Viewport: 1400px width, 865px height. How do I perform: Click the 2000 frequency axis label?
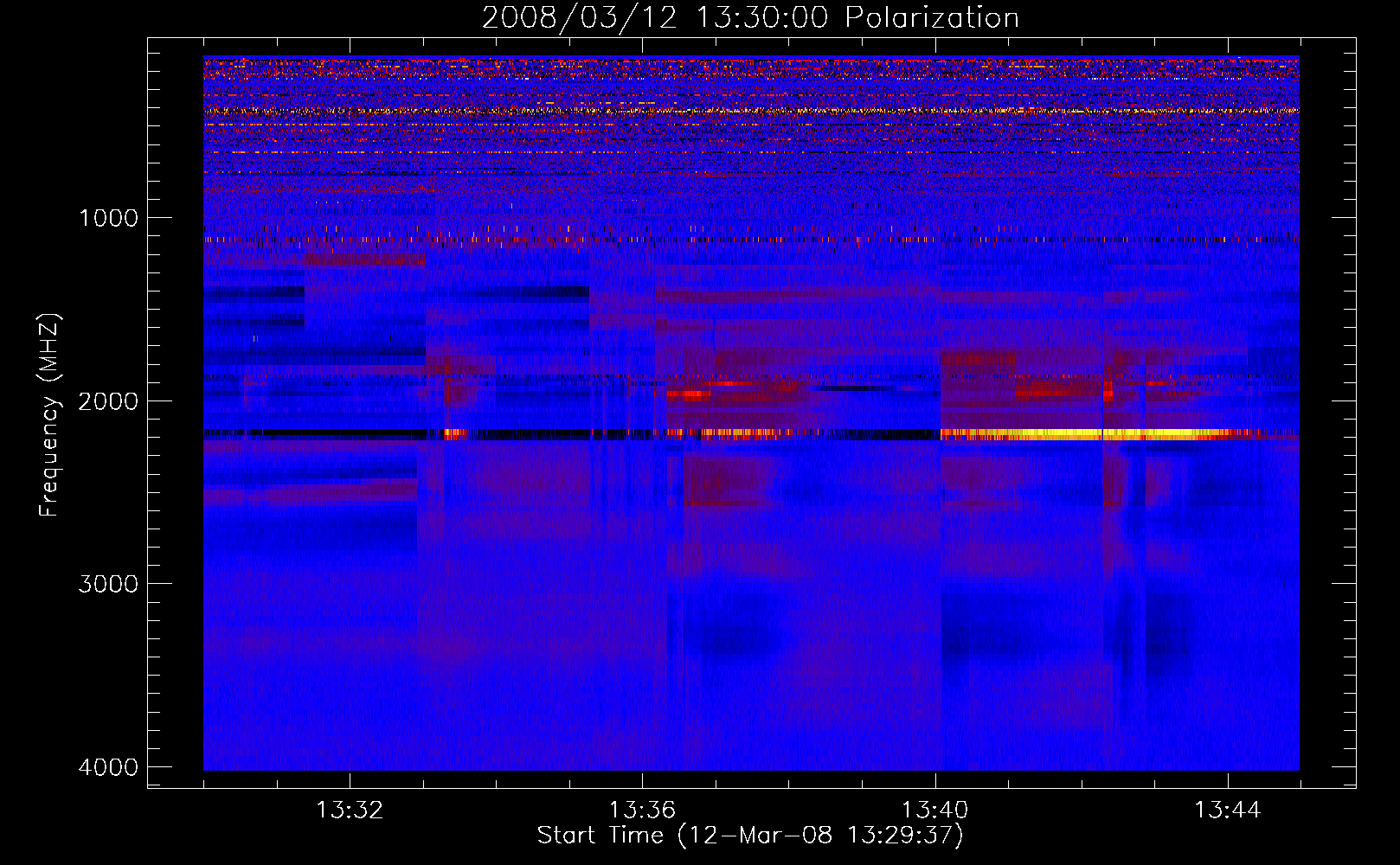[109, 401]
